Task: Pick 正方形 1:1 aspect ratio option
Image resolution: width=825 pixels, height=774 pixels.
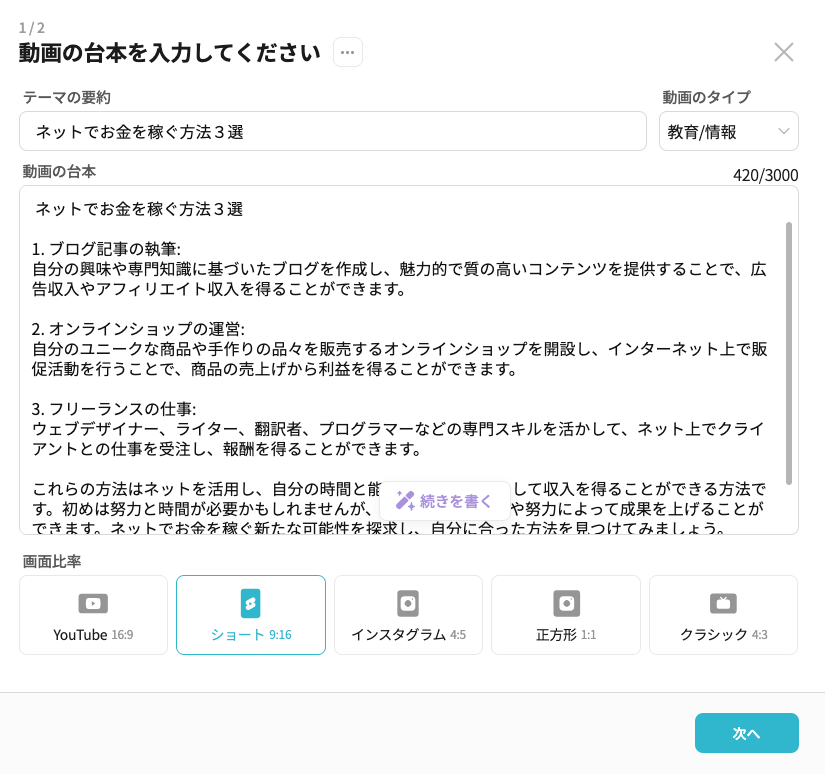Action: click(566, 634)
